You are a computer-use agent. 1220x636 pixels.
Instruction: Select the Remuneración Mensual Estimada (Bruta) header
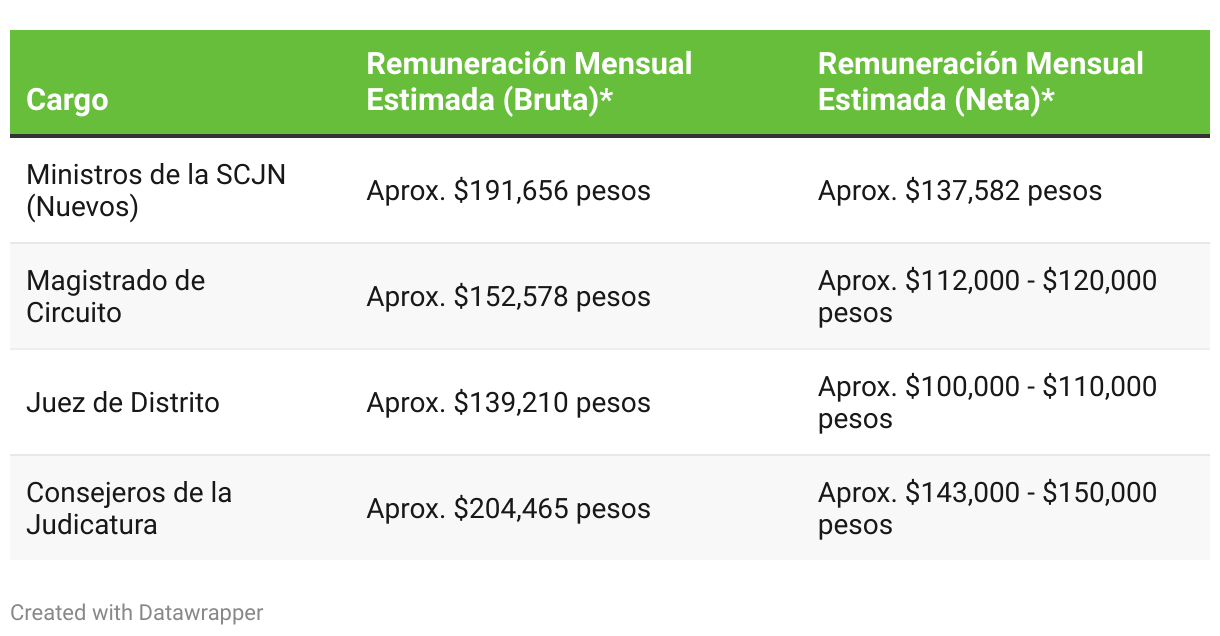(529, 82)
